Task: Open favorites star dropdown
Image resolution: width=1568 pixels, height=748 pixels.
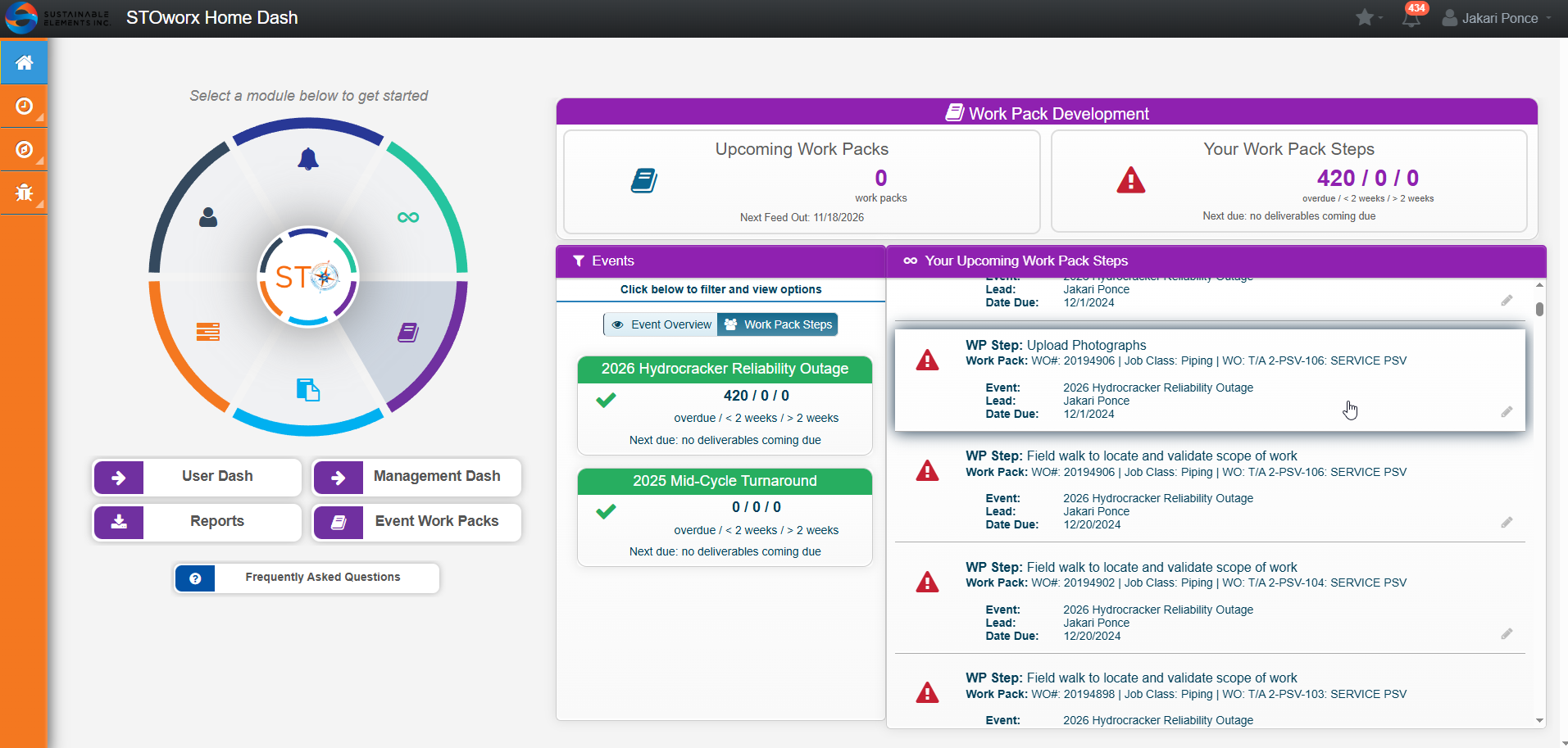Action: 1368,18
